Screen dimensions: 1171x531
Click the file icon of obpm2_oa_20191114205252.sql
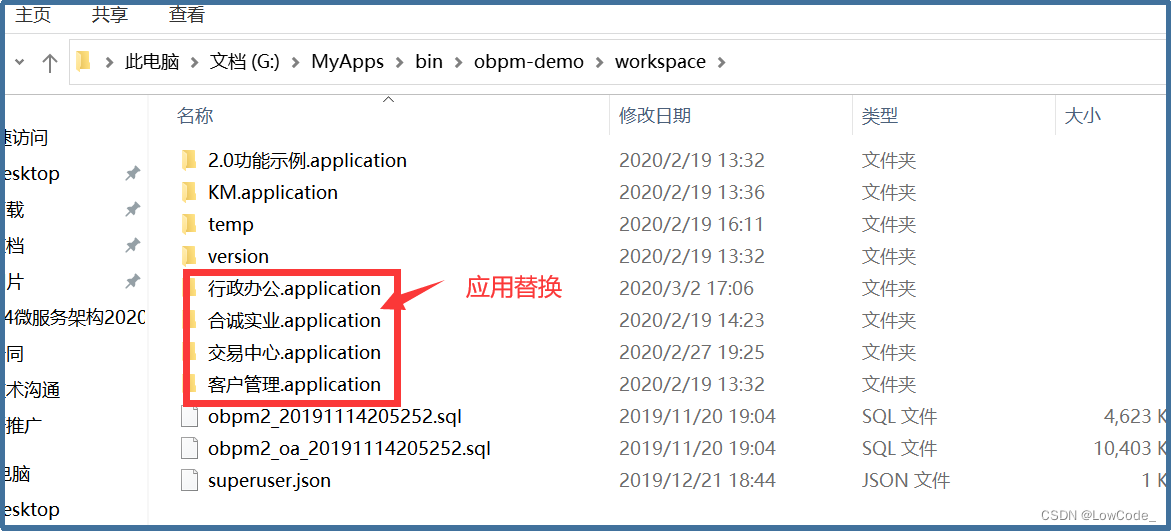coord(190,448)
